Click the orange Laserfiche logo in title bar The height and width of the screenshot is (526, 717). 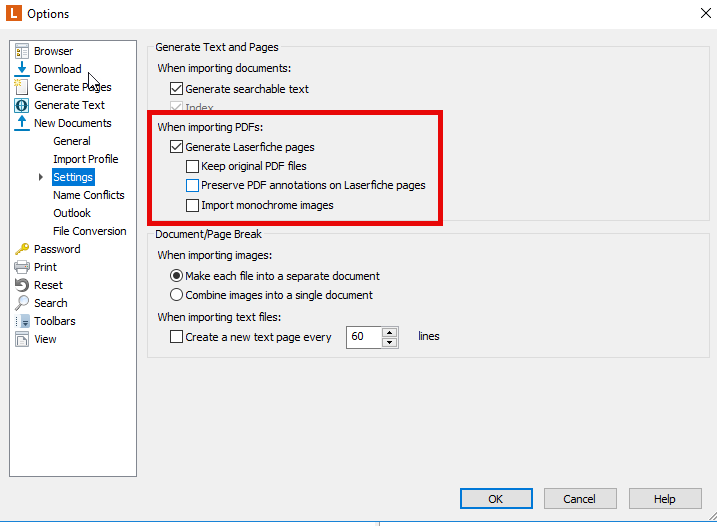[x=14, y=13]
